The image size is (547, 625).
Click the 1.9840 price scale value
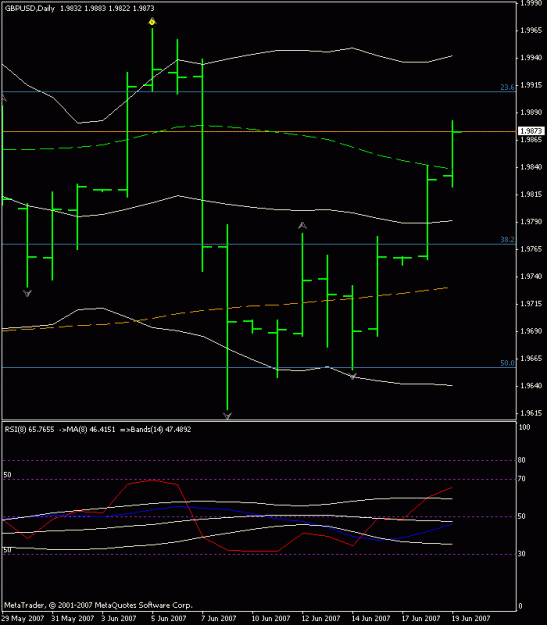531,167
